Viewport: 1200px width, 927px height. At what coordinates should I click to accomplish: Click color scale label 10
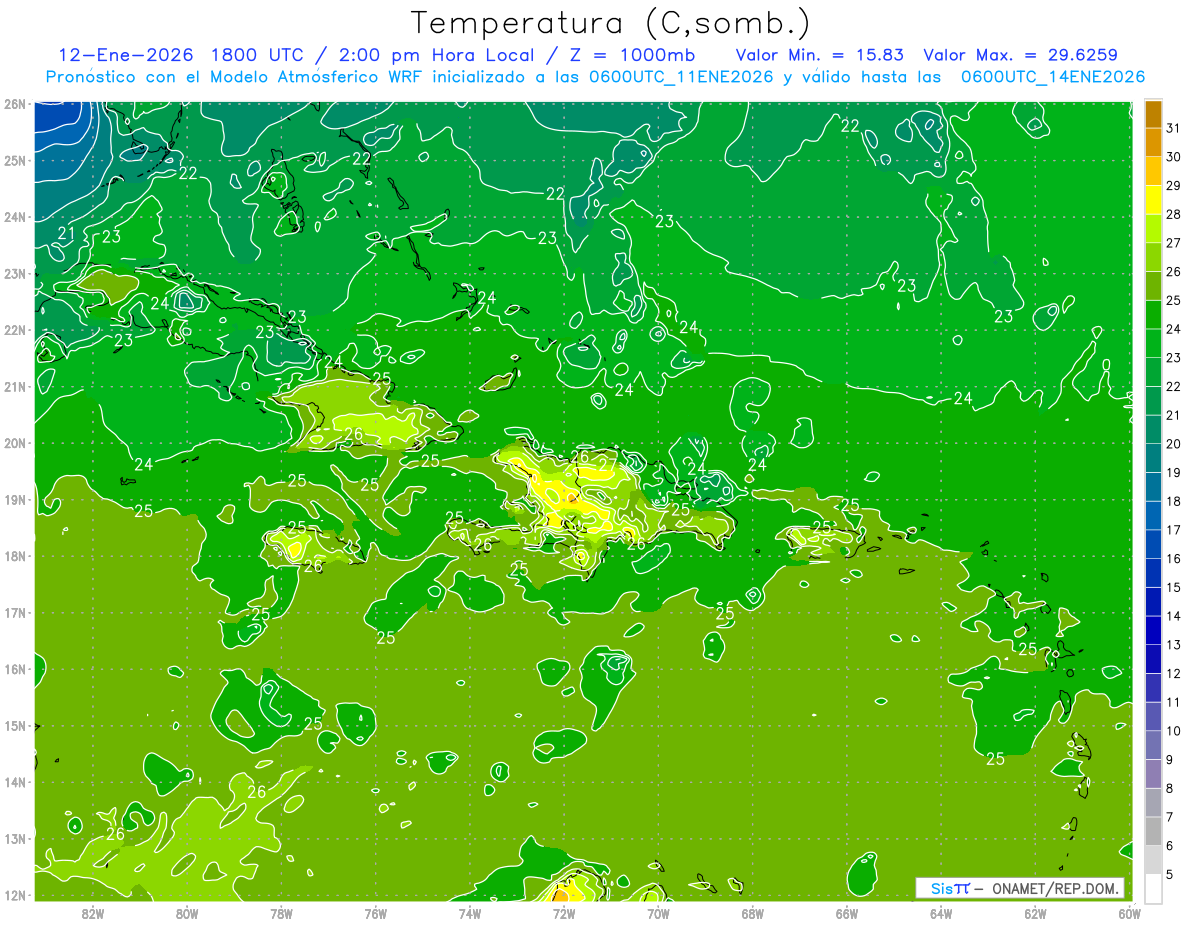click(1173, 731)
